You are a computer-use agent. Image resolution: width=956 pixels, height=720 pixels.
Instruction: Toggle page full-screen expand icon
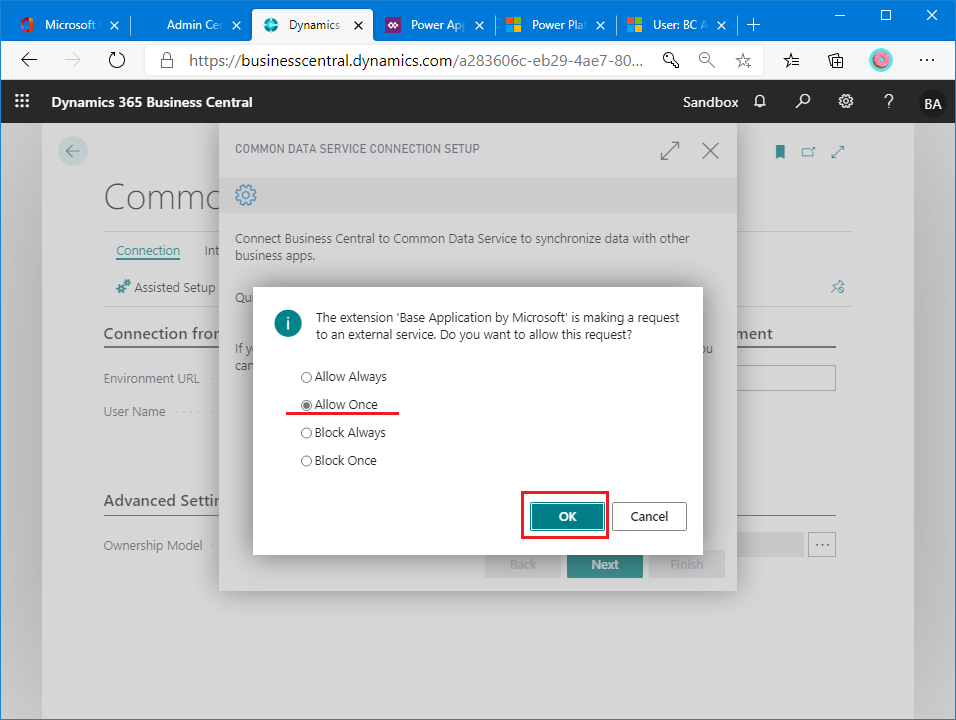(x=838, y=152)
